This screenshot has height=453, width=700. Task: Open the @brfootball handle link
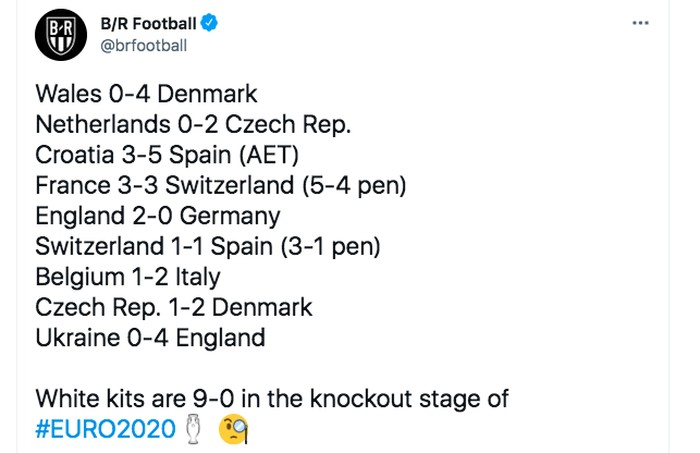(144, 45)
